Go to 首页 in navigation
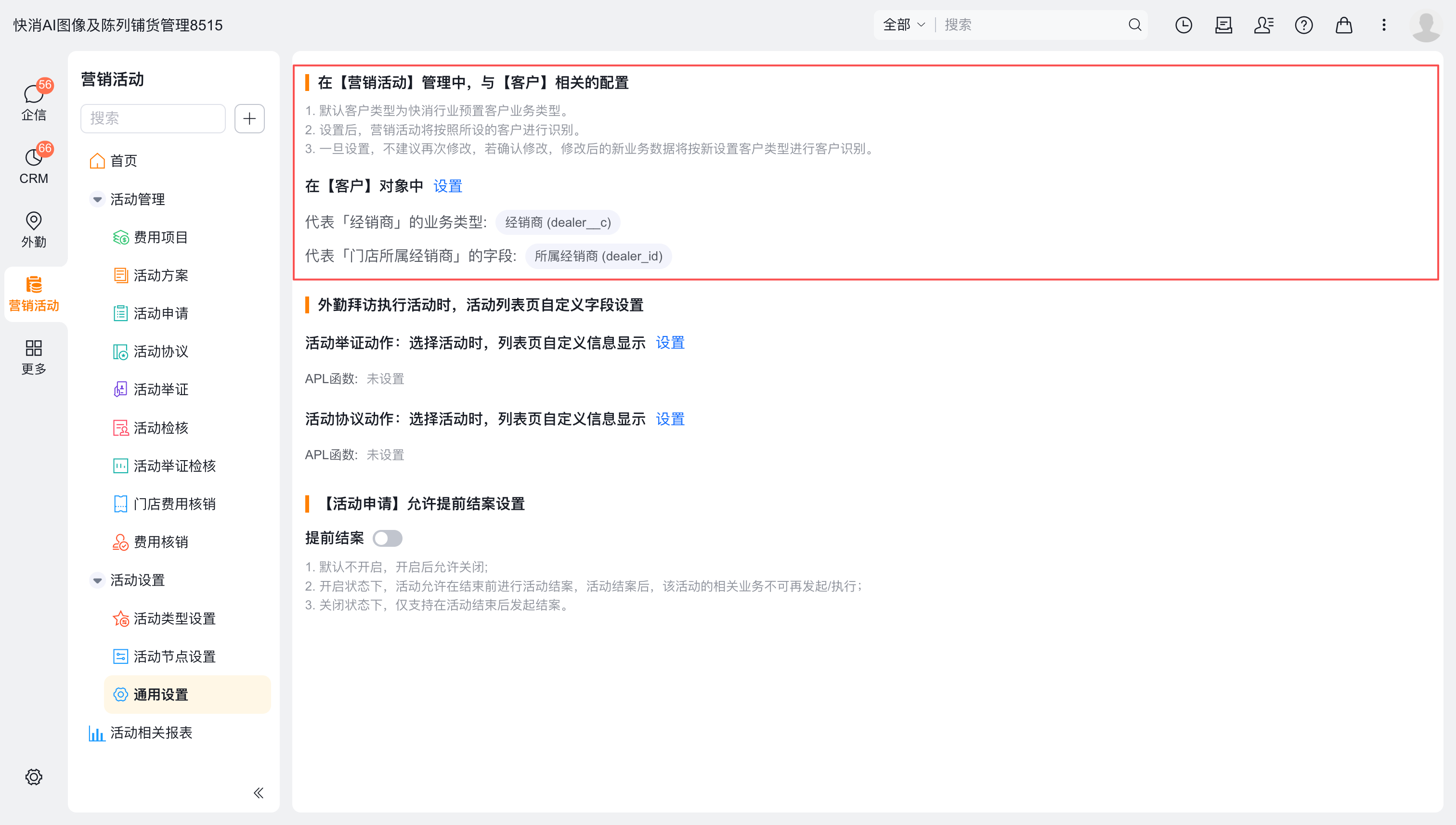This screenshot has height=825, width=1456. point(114,161)
